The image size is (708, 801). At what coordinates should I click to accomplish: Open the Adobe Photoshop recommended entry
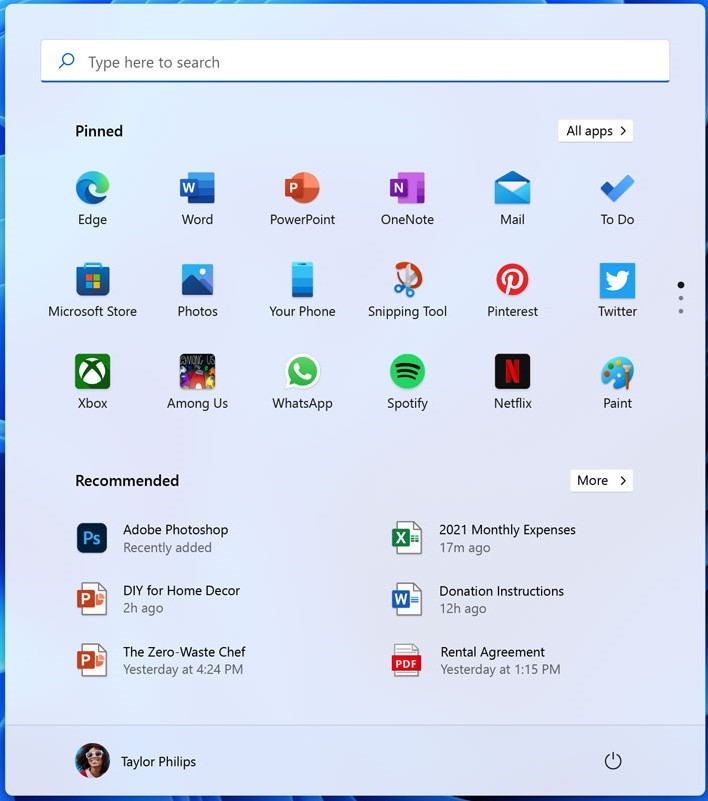(153, 538)
